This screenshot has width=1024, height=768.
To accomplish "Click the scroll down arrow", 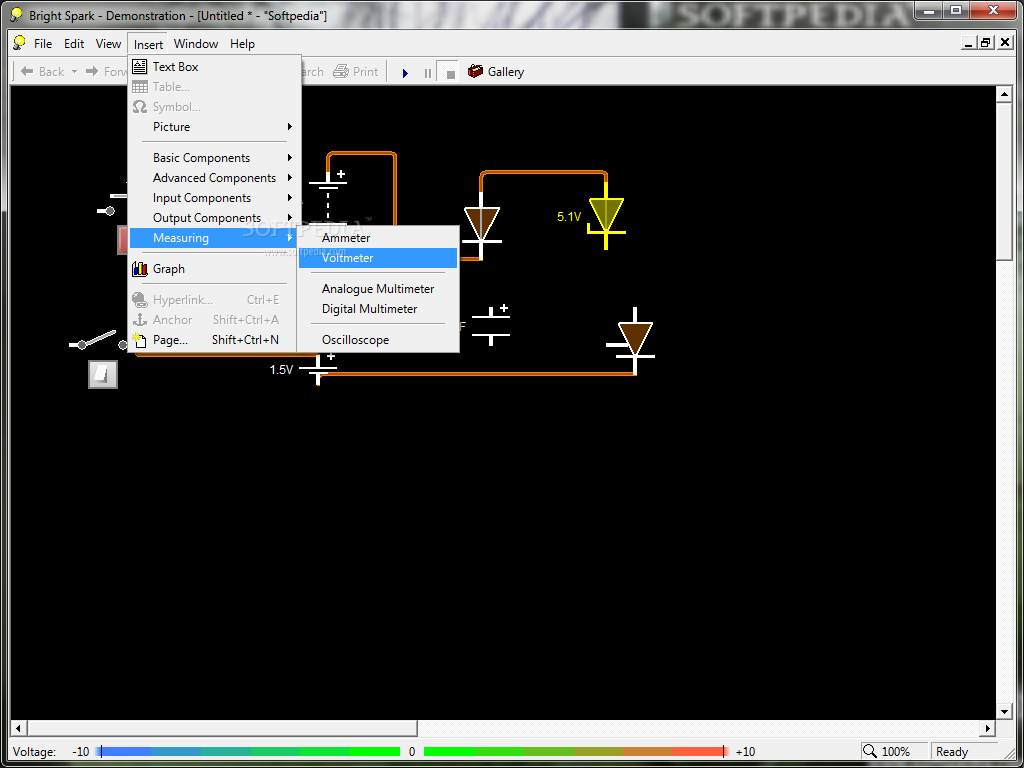I will click(x=1004, y=712).
